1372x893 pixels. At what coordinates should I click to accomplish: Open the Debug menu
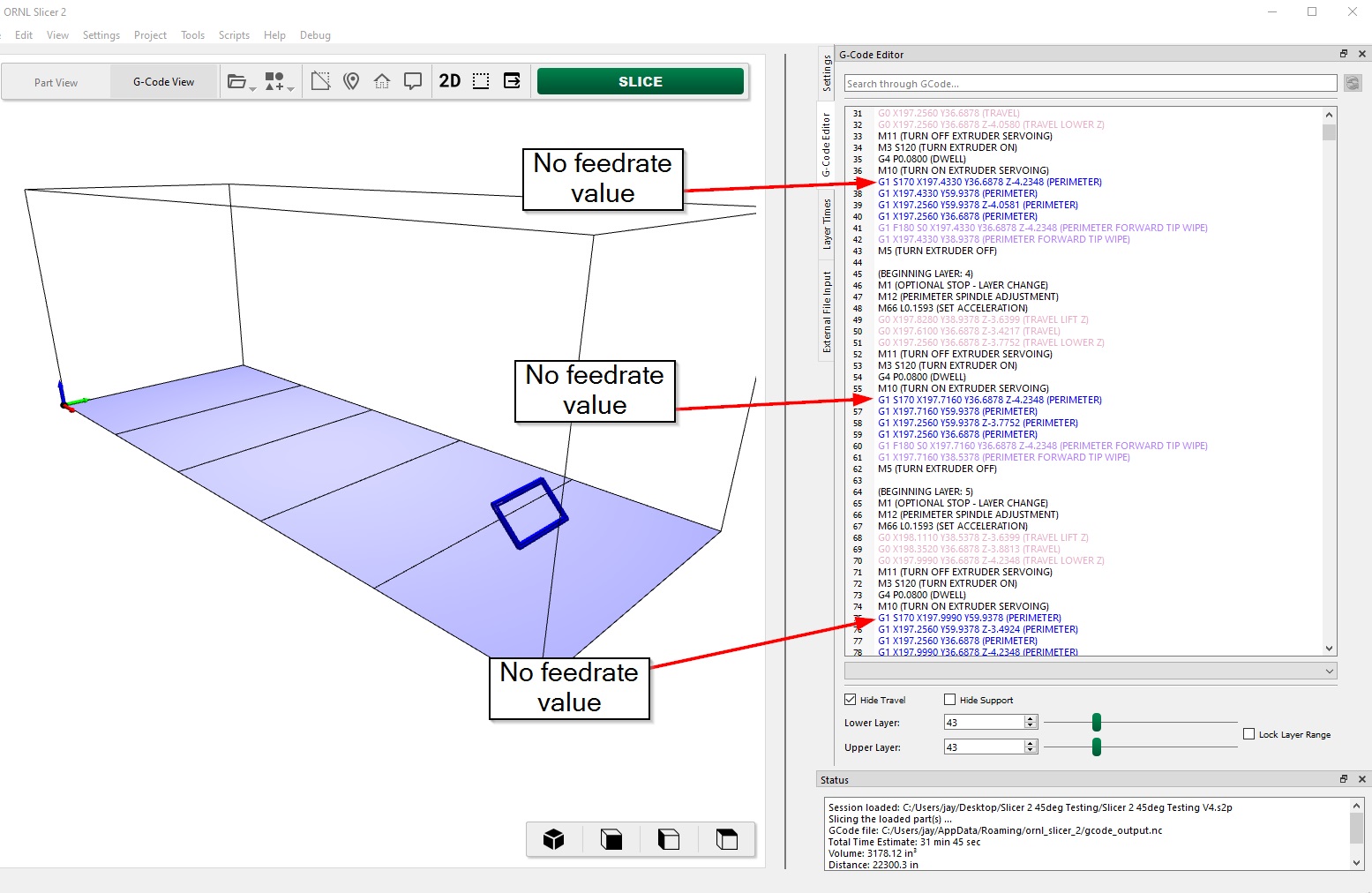[x=315, y=35]
